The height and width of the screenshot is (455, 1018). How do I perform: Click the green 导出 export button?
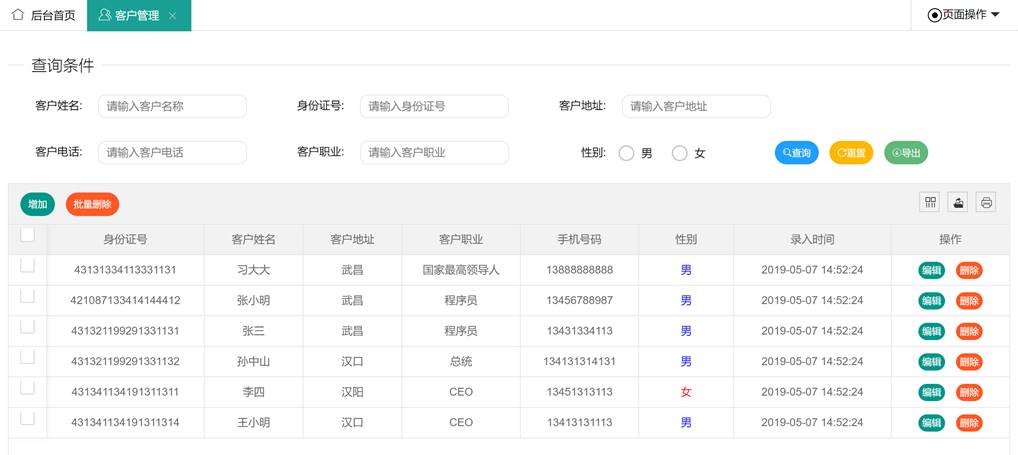pyautogui.click(x=906, y=153)
